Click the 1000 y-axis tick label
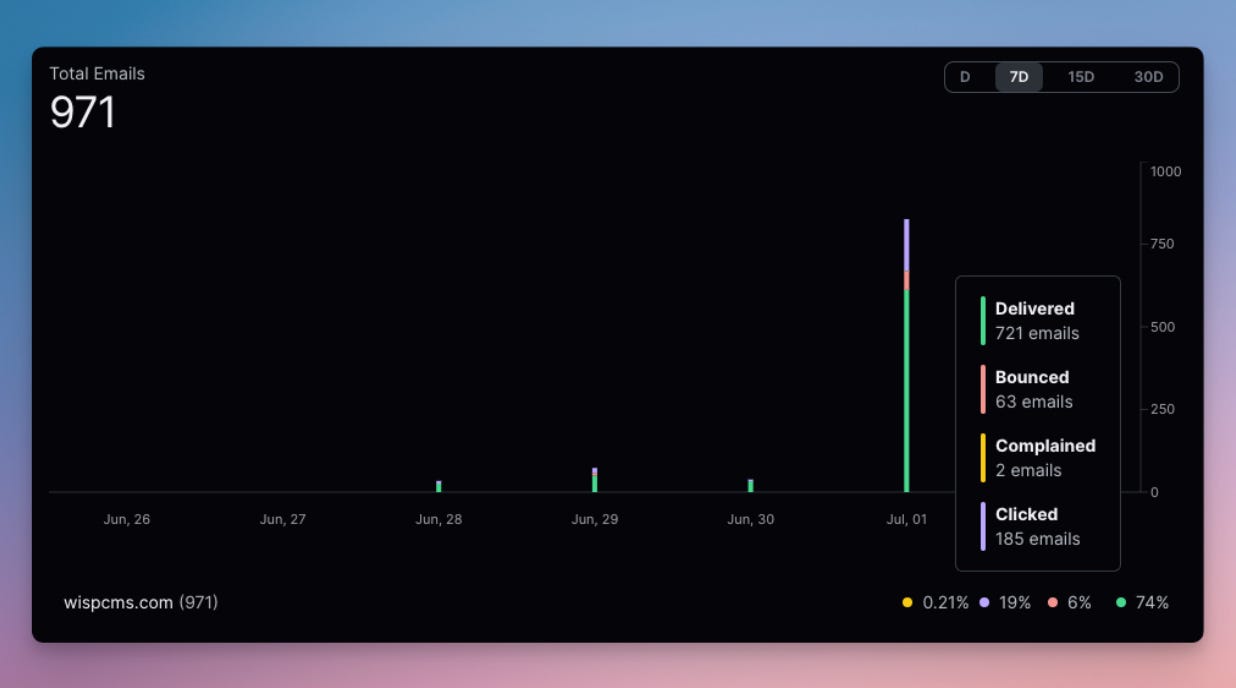This screenshot has width=1236, height=688. (1166, 171)
